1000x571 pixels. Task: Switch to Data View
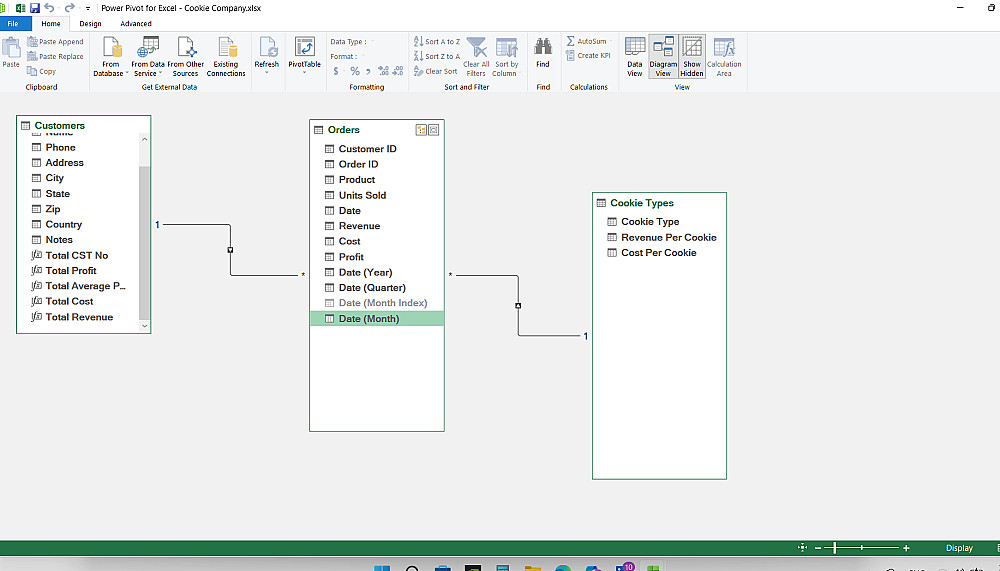coord(635,56)
